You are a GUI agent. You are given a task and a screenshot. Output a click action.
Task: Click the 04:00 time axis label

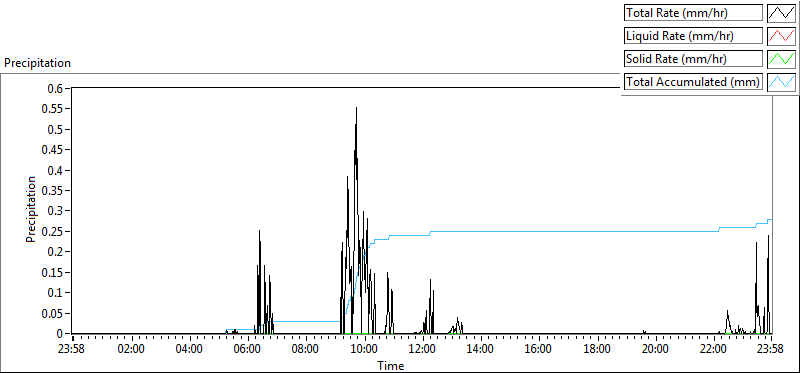click(x=190, y=350)
